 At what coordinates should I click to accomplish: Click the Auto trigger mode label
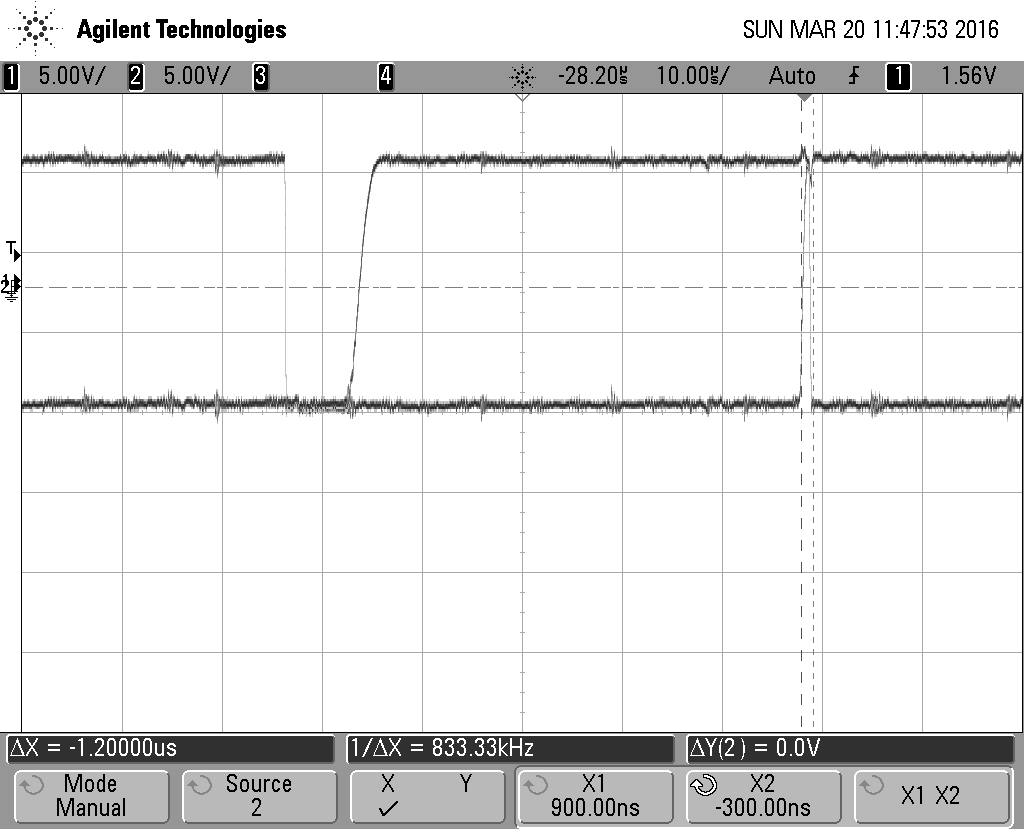[792, 76]
